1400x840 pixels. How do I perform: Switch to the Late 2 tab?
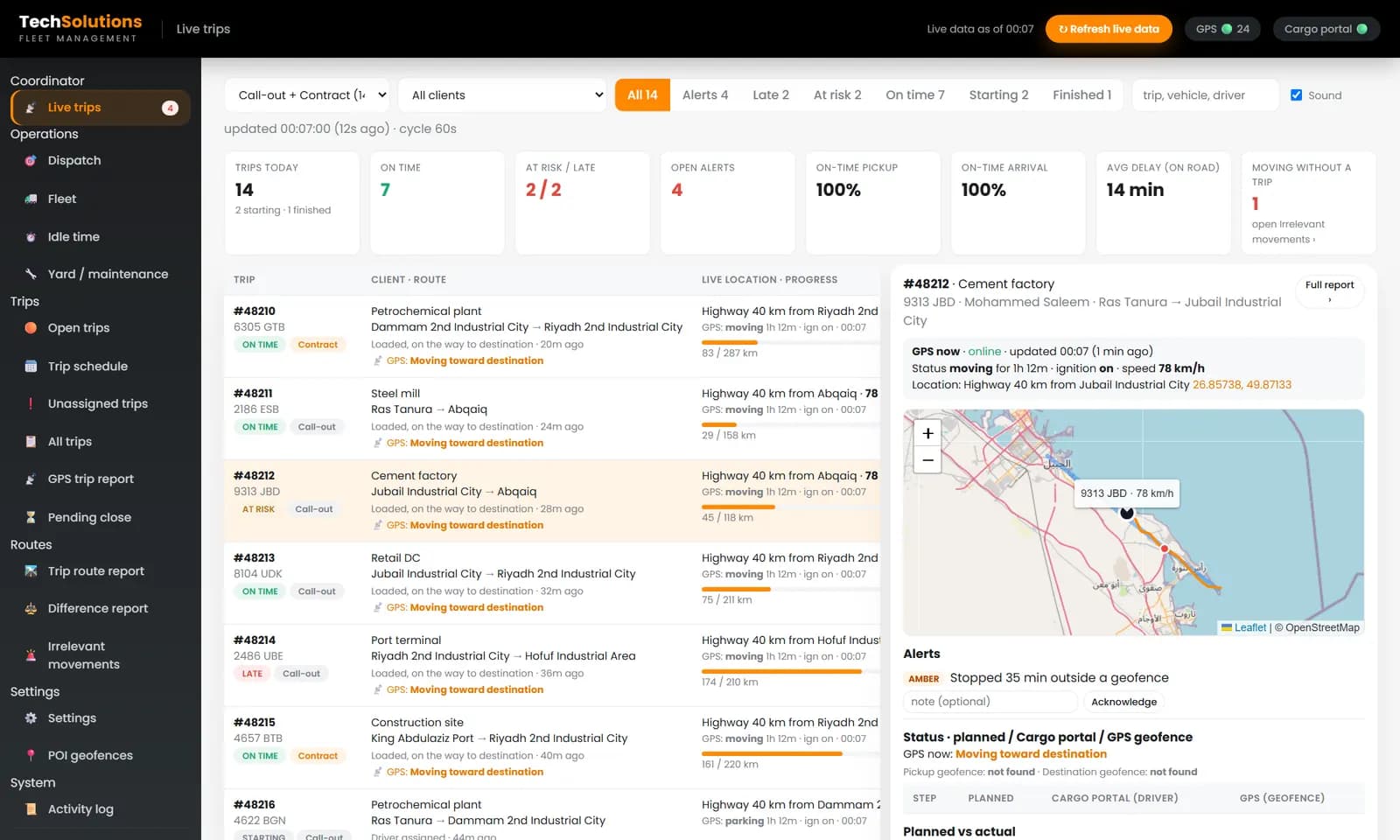(x=771, y=95)
